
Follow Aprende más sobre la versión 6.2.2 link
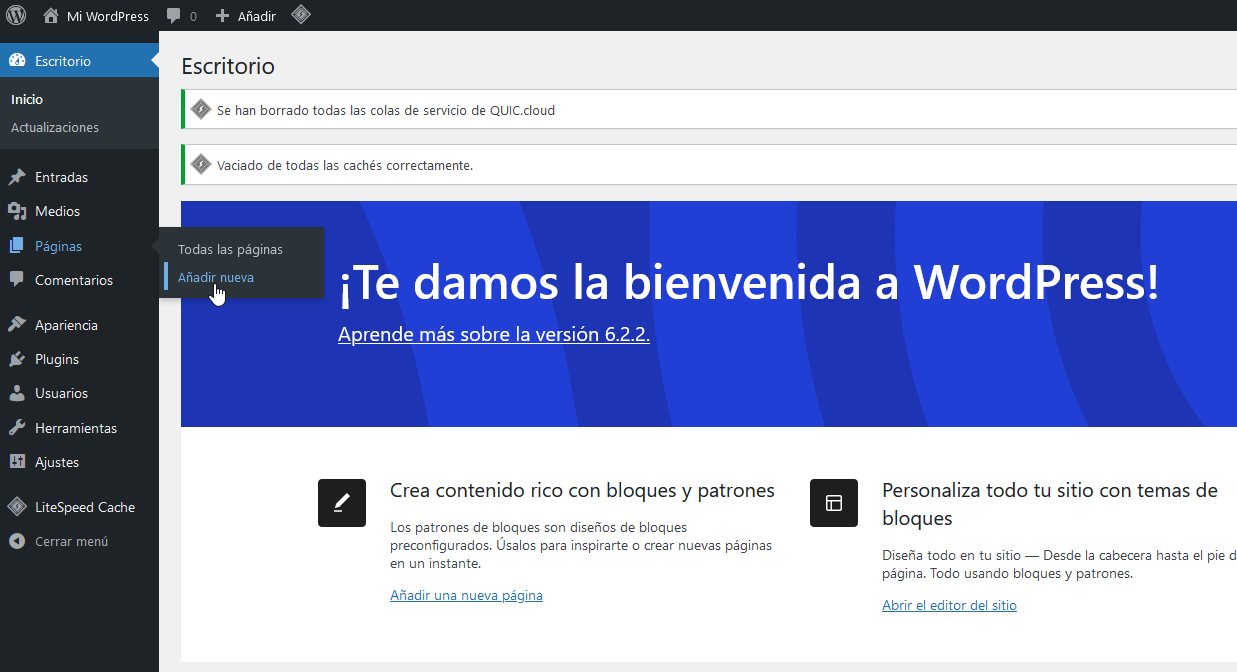494,334
